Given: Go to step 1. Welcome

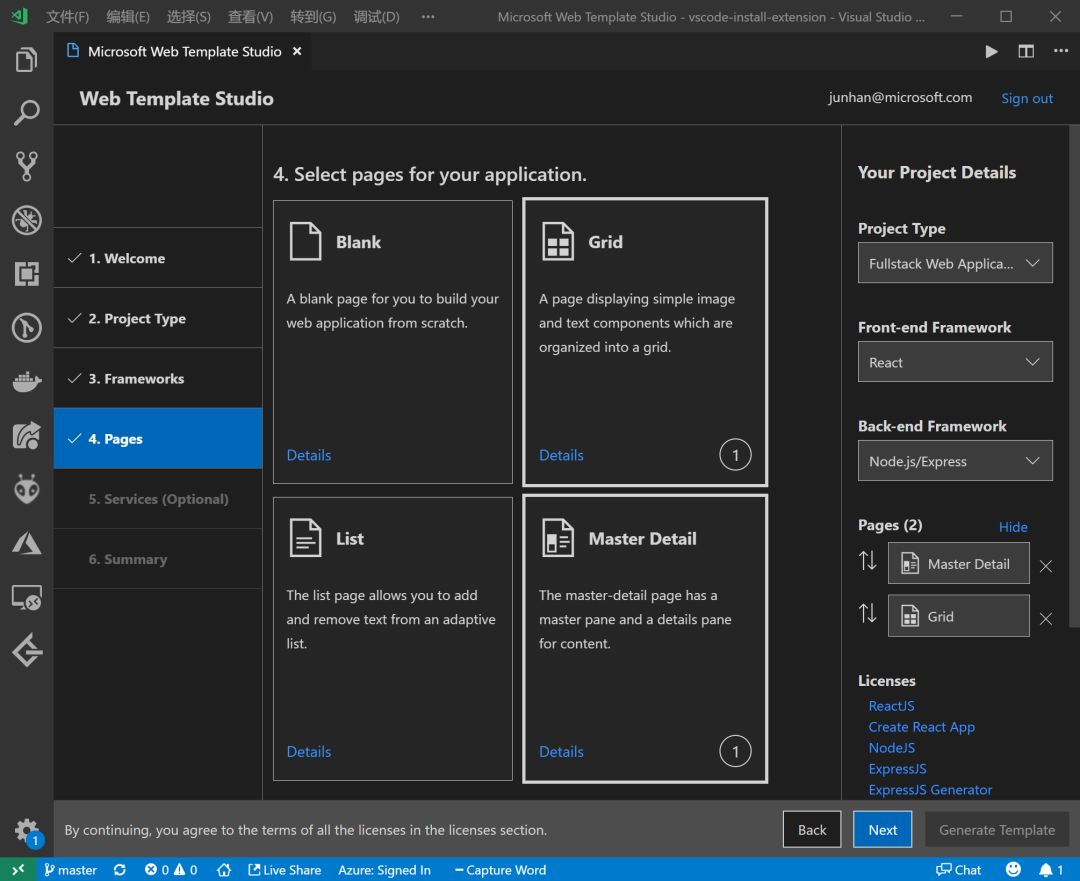Looking at the screenshot, I should click(158, 258).
